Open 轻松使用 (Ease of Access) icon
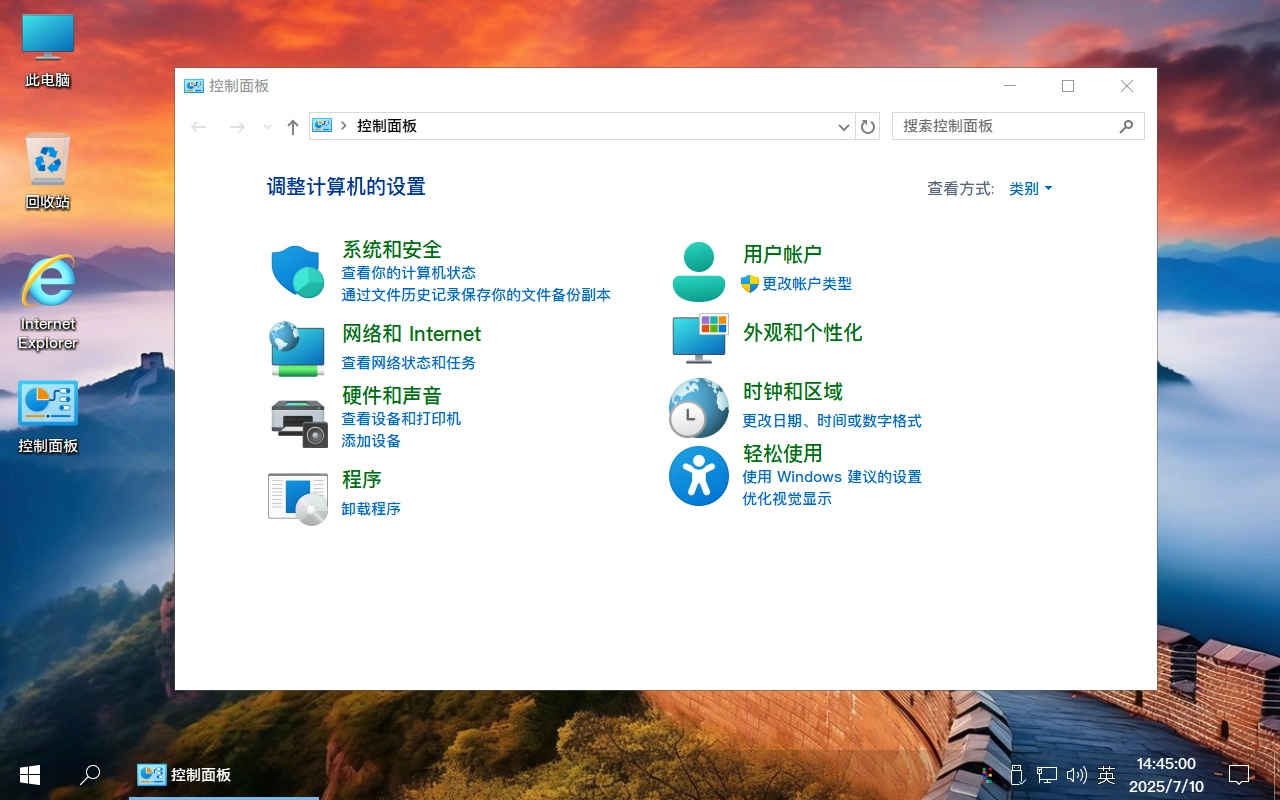This screenshot has width=1280, height=800. click(x=698, y=476)
